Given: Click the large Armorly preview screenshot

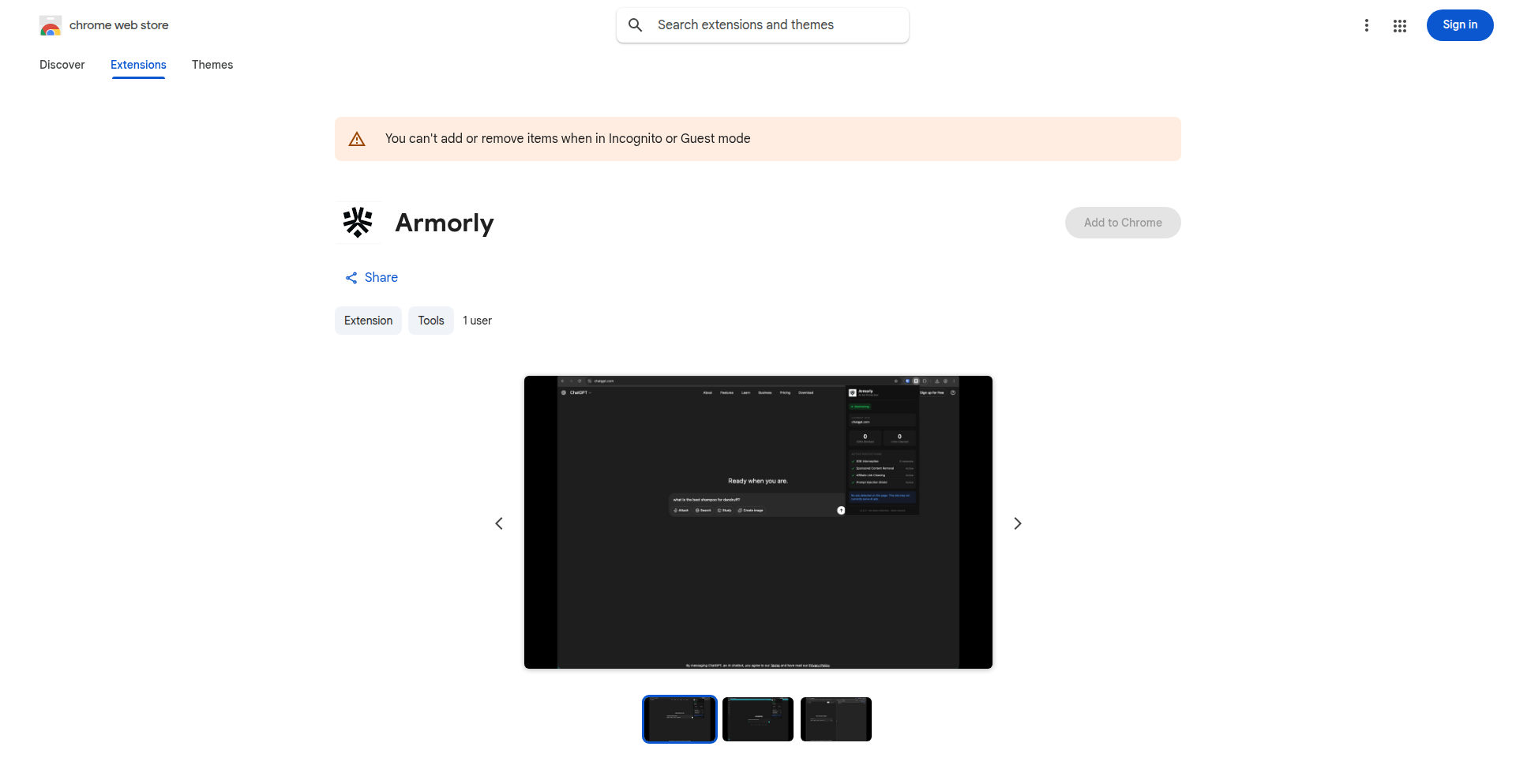Looking at the screenshot, I should [758, 523].
